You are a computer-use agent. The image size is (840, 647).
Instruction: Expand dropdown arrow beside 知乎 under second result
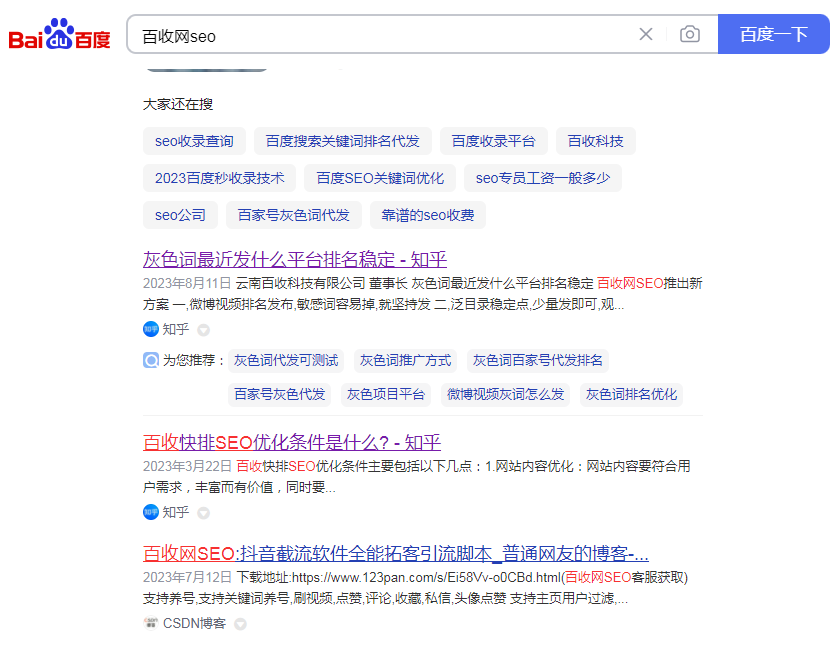point(203,513)
